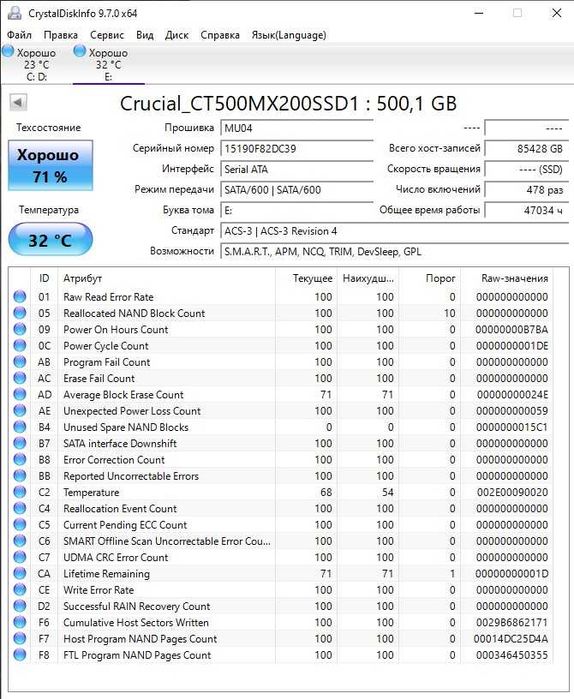Click the Буква тома field showing E:
Screen dimensions: 574x699
(296, 210)
